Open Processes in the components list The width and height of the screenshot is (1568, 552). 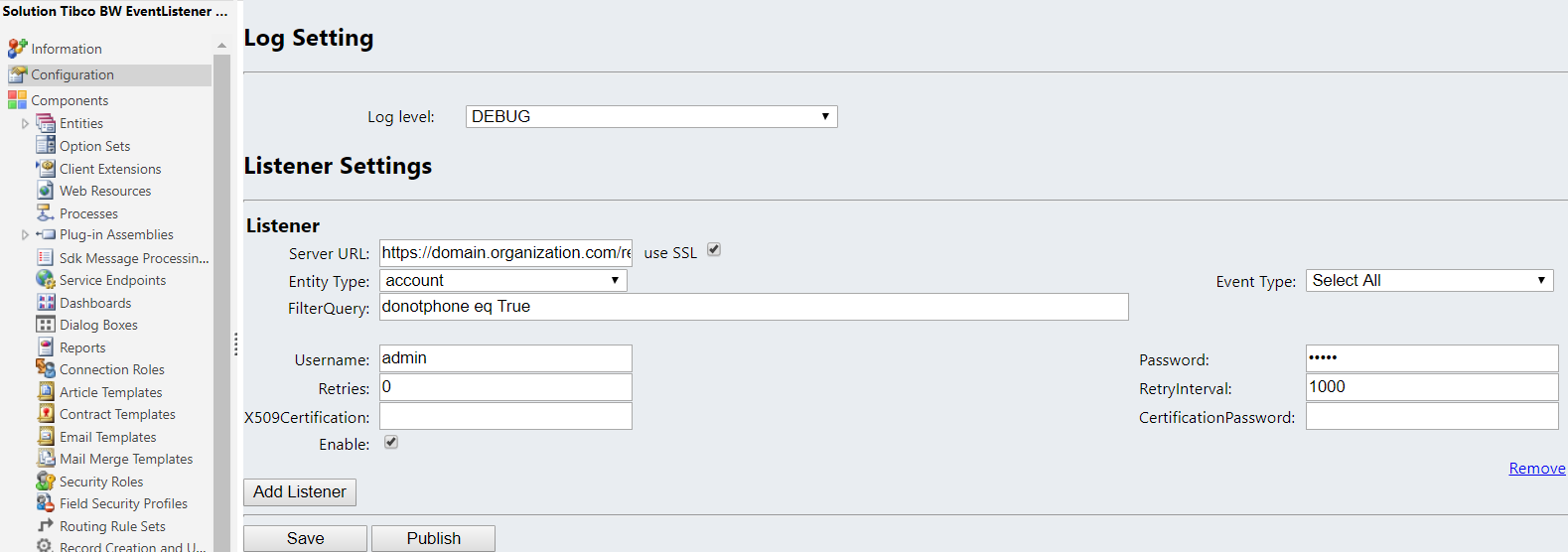tap(88, 213)
